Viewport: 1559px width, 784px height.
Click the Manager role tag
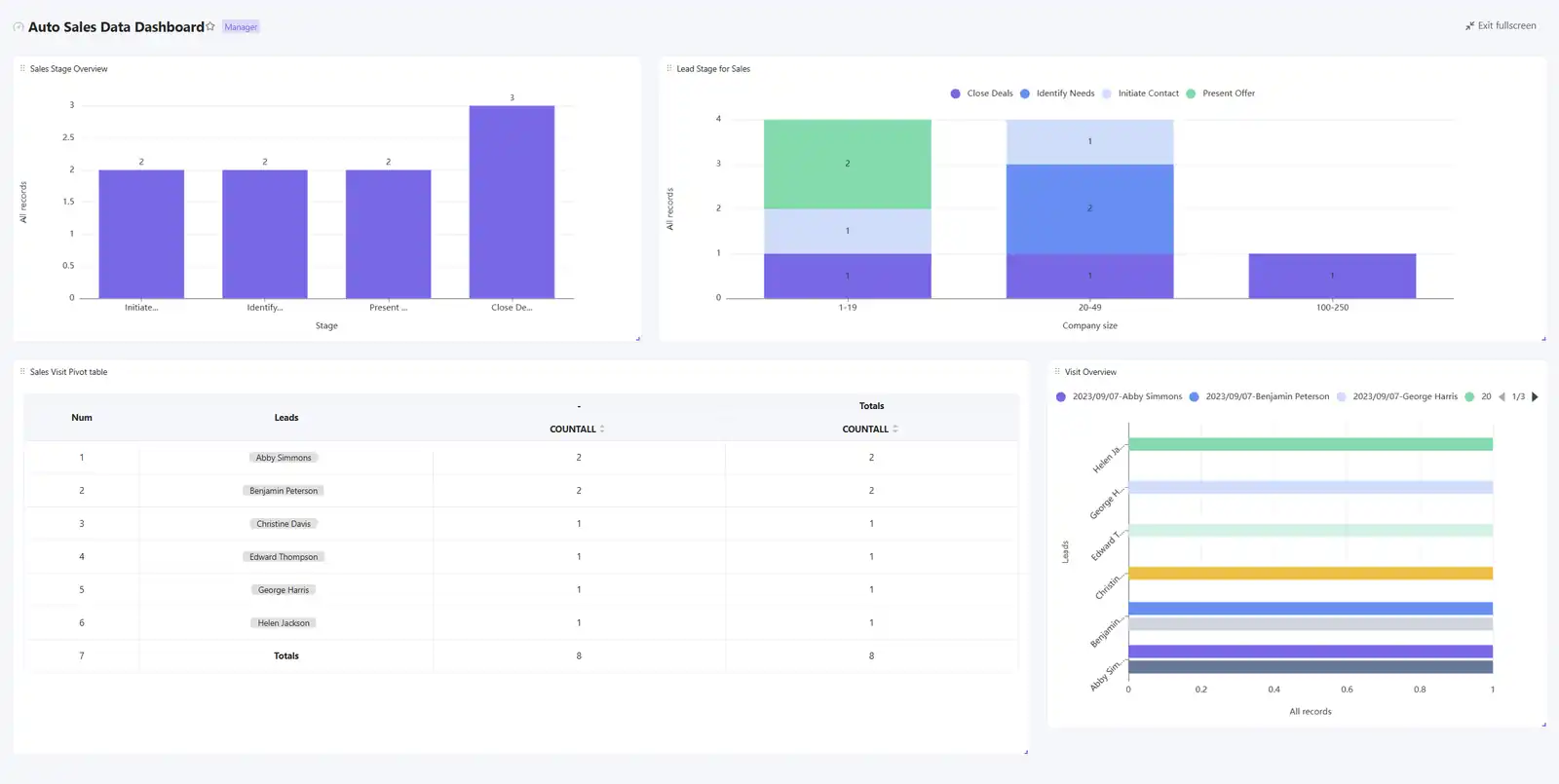point(241,27)
